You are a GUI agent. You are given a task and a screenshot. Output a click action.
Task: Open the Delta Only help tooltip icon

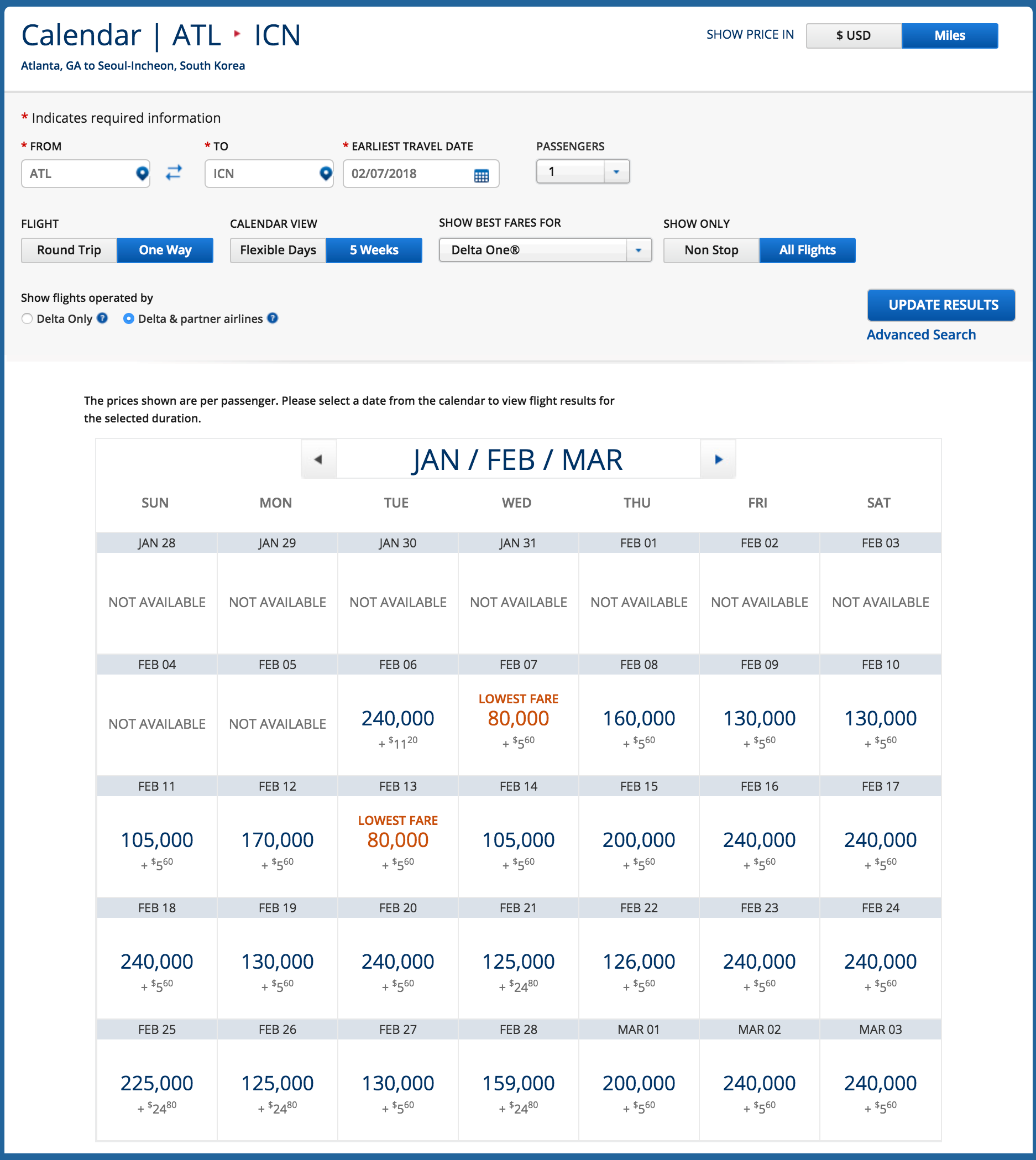[x=102, y=318]
